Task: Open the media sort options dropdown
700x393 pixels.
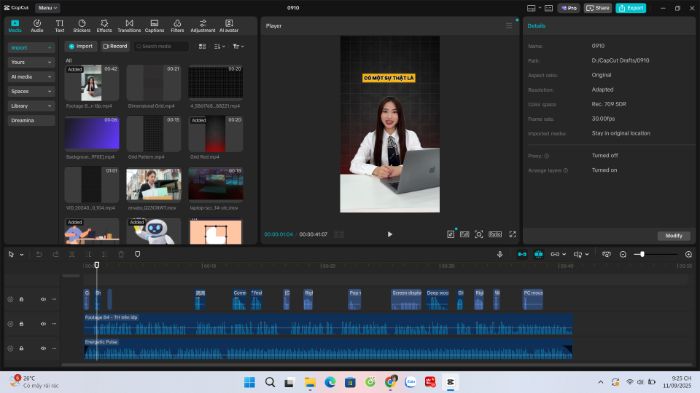Action: point(219,46)
